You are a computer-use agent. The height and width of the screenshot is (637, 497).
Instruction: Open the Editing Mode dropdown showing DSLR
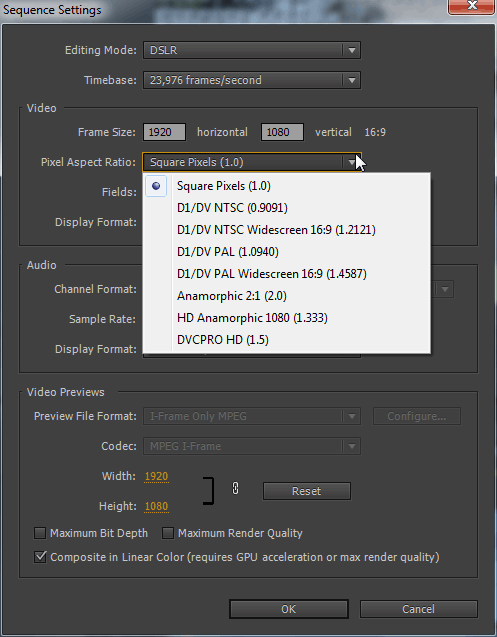click(252, 50)
